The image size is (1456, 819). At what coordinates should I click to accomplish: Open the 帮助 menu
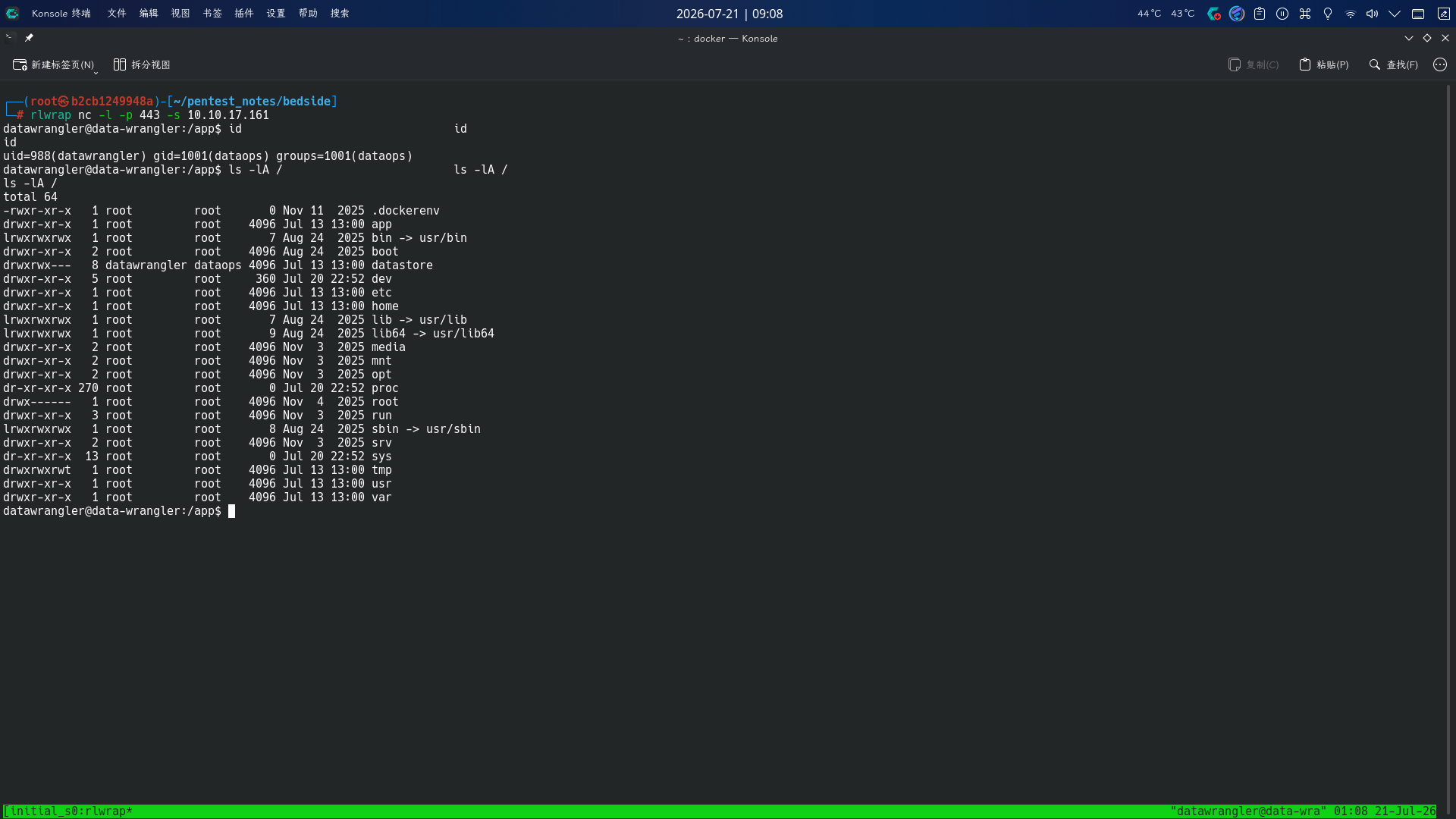tap(308, 14)
